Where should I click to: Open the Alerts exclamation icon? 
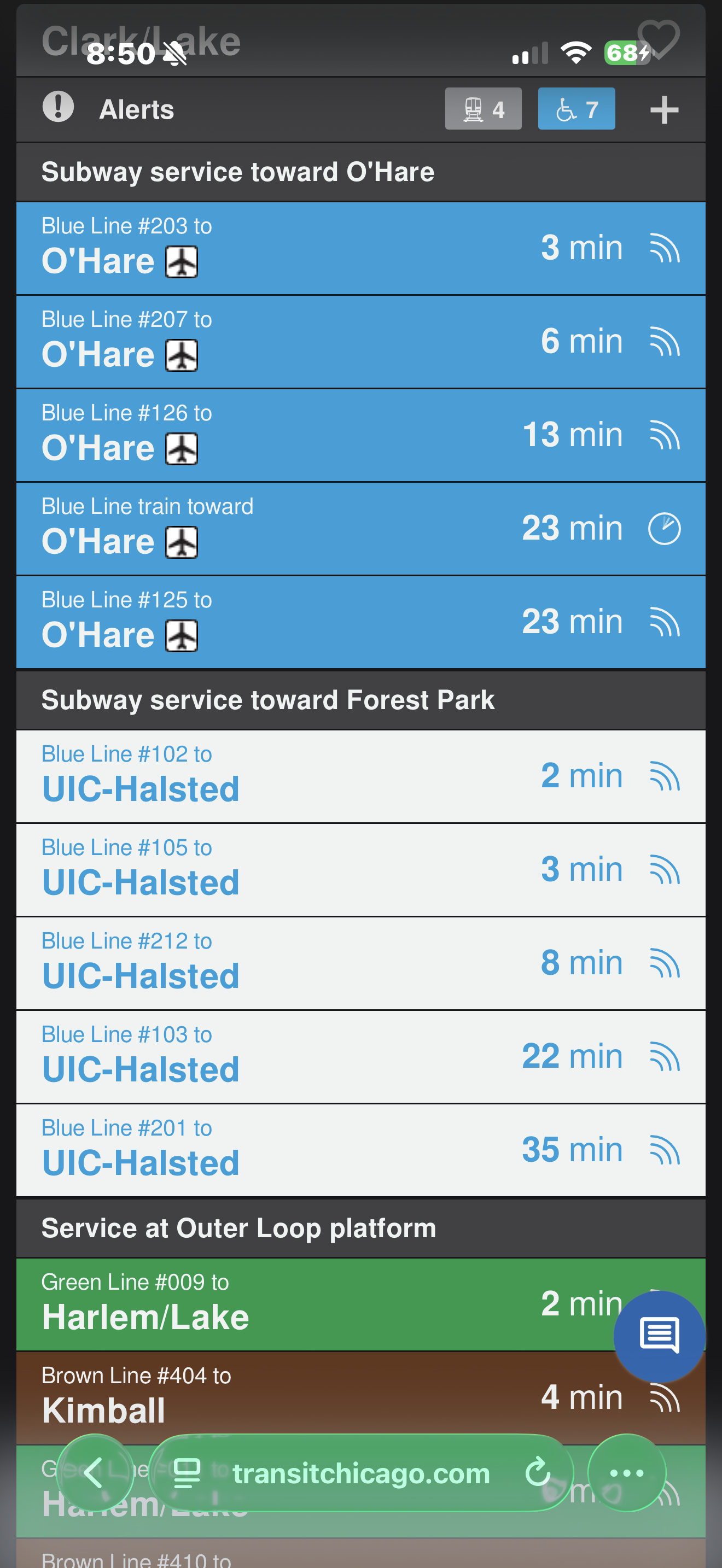(59, 108)
